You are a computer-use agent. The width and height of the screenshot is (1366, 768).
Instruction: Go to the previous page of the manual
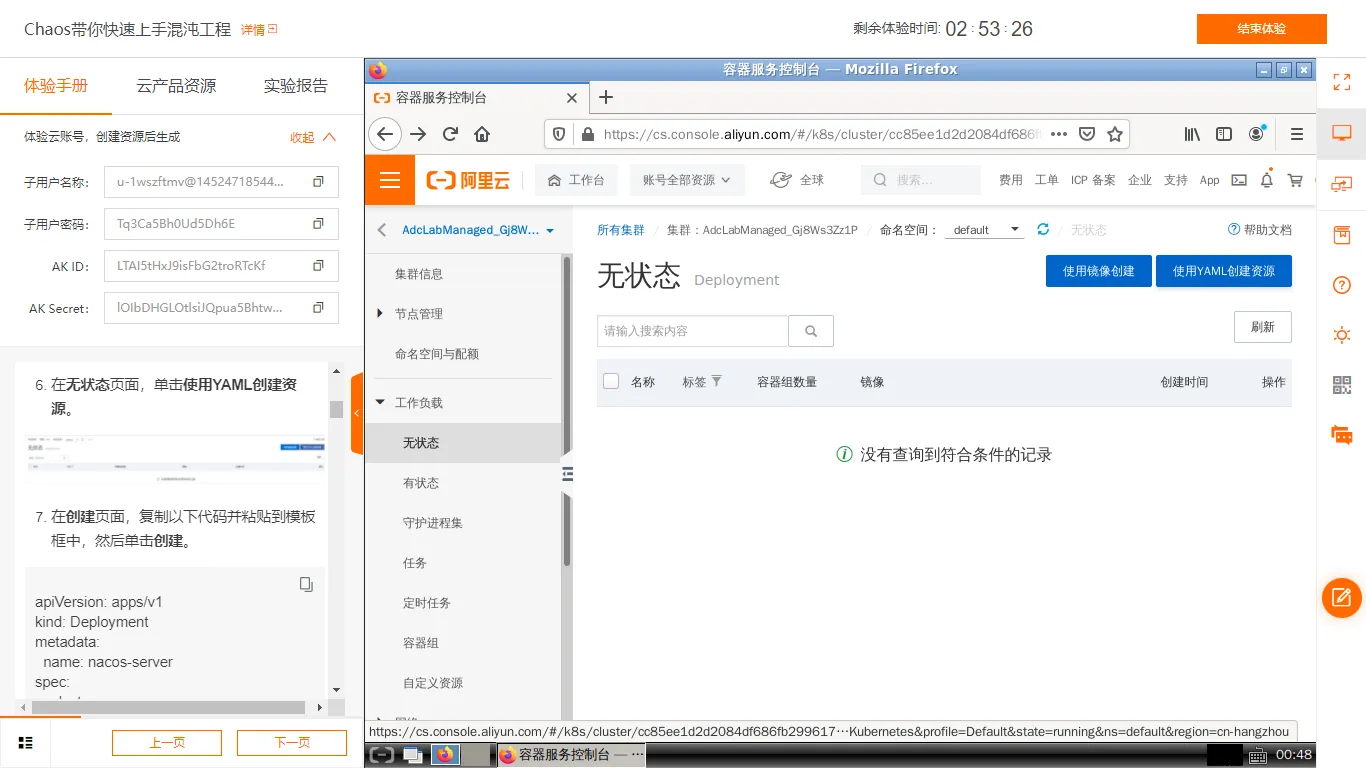pyautogui.click(x=167, y=743)
